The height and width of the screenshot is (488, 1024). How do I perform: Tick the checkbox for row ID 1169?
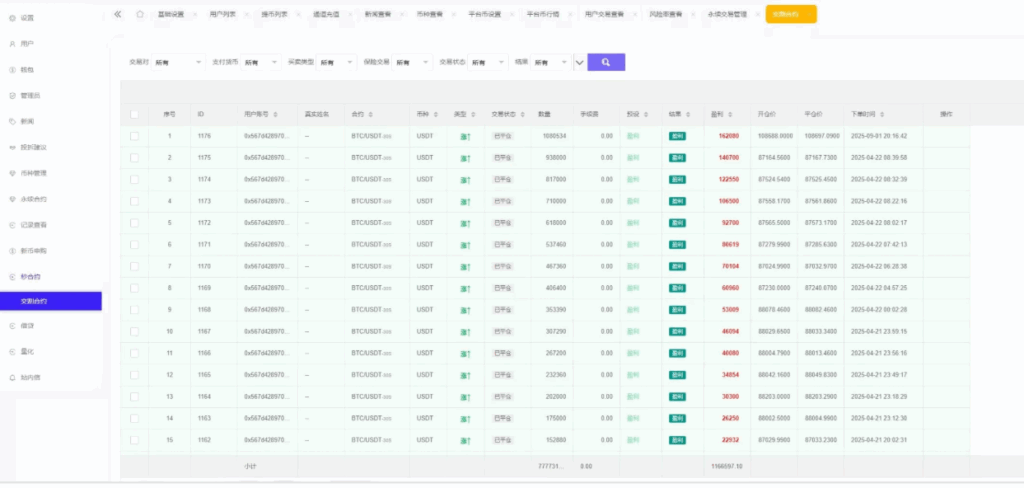point(134,288)
